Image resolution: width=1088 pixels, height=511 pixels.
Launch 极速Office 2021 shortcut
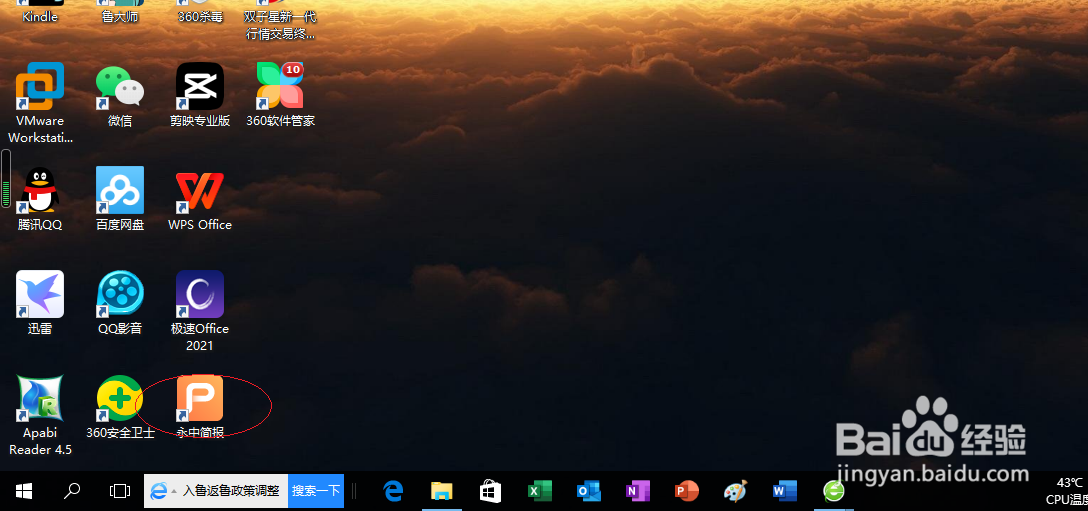tap(200, 311)
